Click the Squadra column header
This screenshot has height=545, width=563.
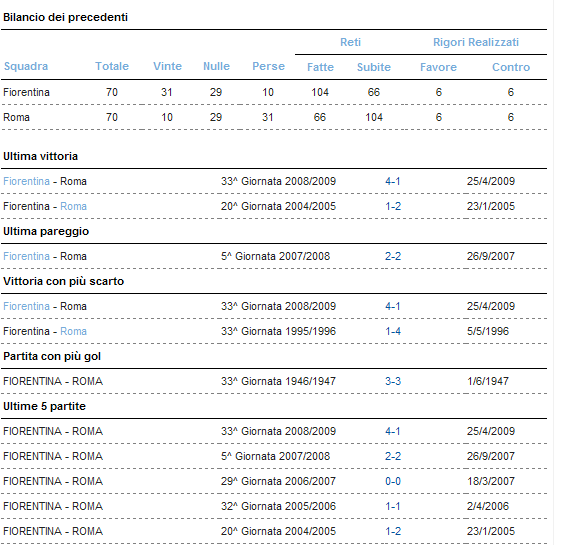pos(26,66)
